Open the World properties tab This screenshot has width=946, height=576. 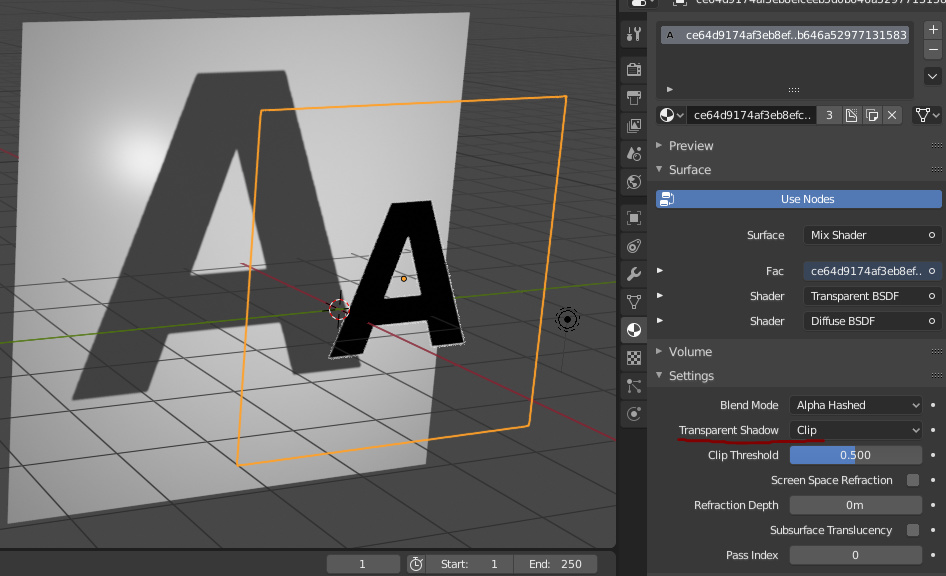633,181
